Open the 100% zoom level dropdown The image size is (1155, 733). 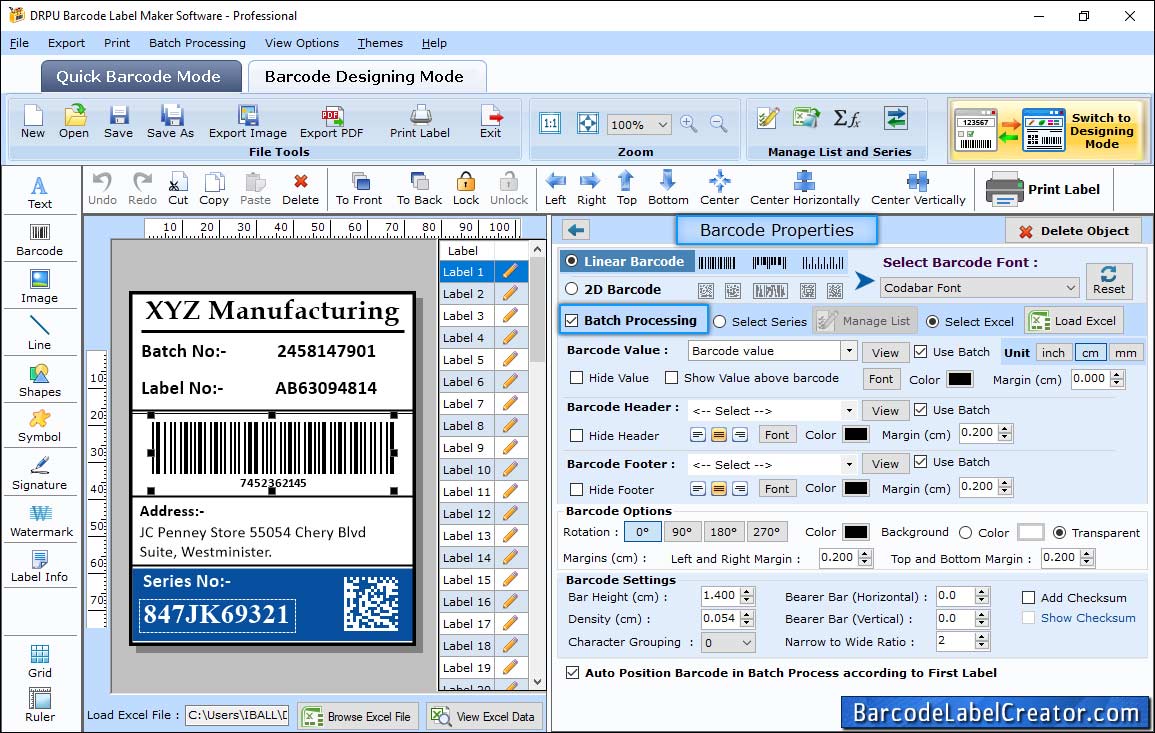639,124
